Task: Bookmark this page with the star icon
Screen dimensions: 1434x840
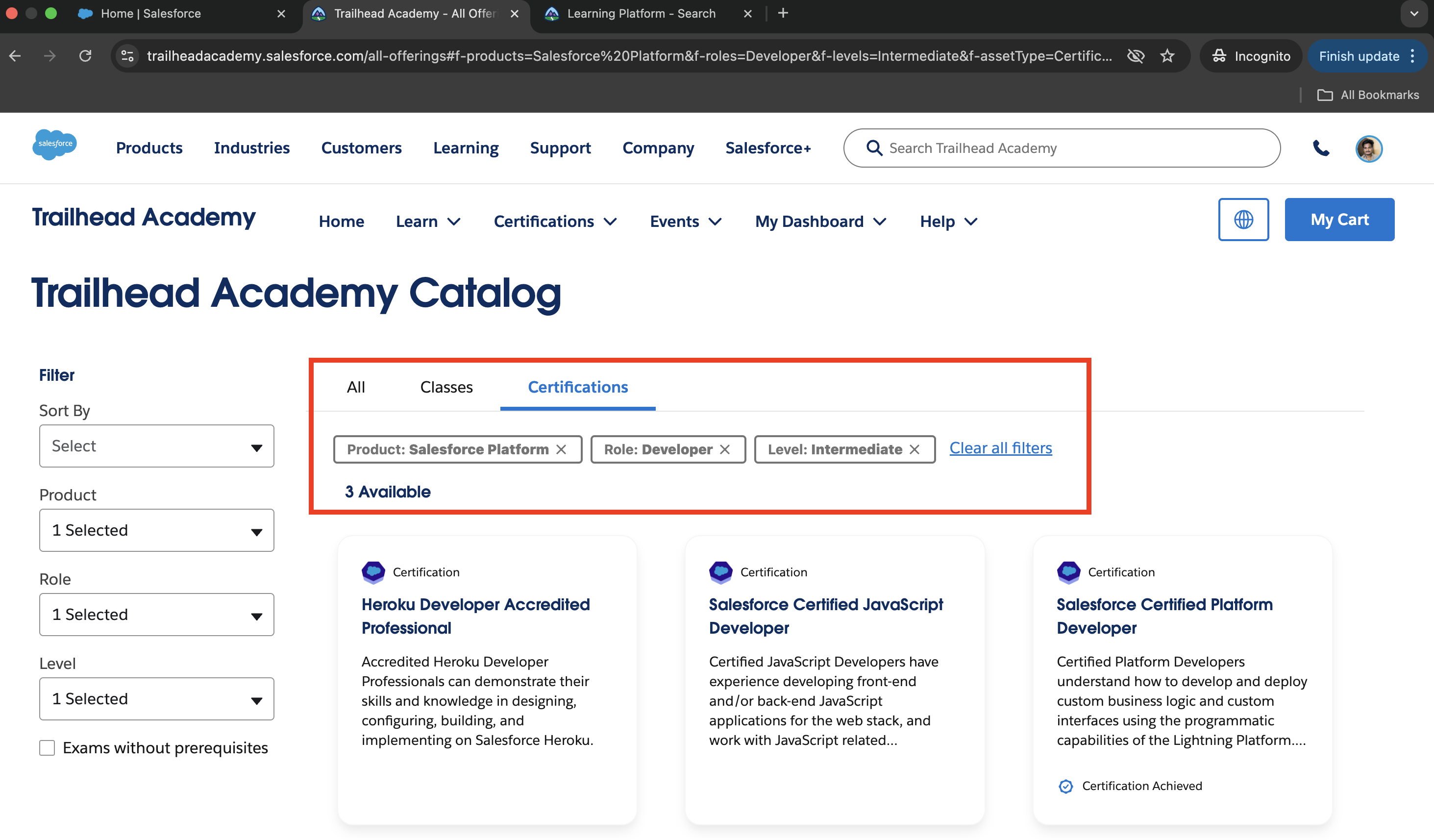Action: [x=1167, y=56]
